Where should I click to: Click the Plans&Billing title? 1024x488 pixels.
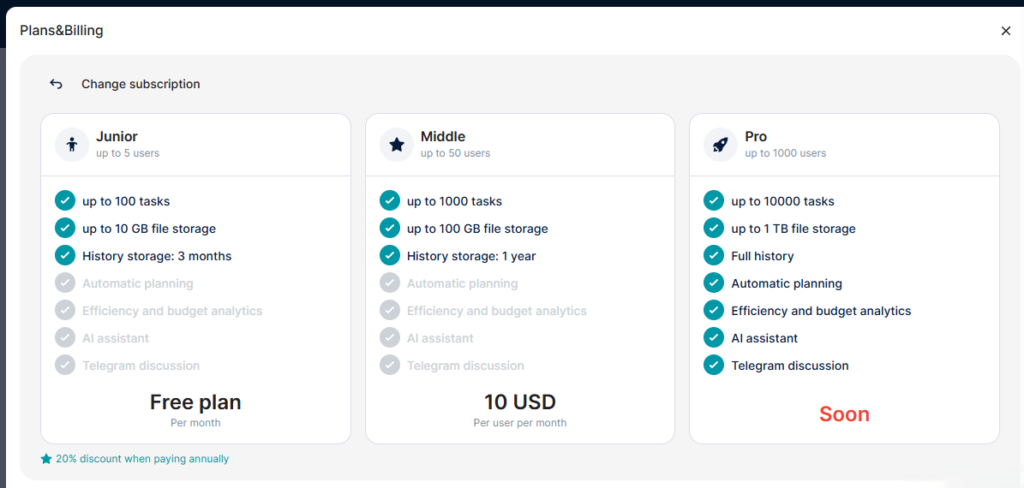pos(61,30)
